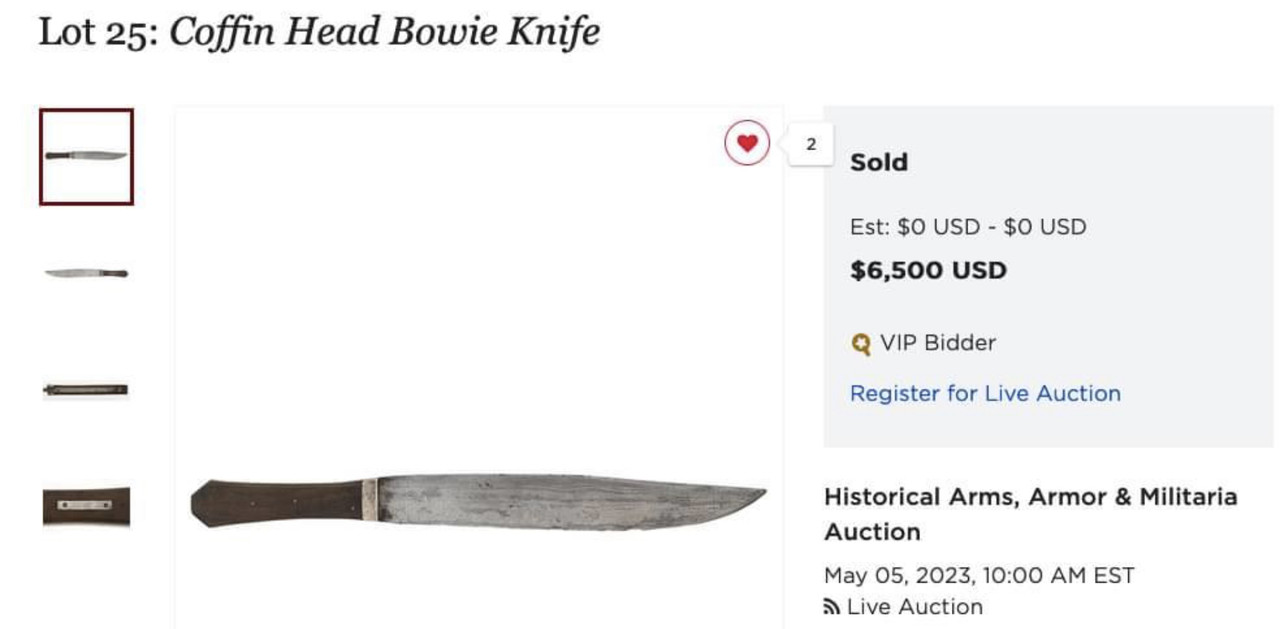The height and width of the screenshot is (629, 1280).
Task: Click the VIP Bidder label text
Action: coord(938,343)
